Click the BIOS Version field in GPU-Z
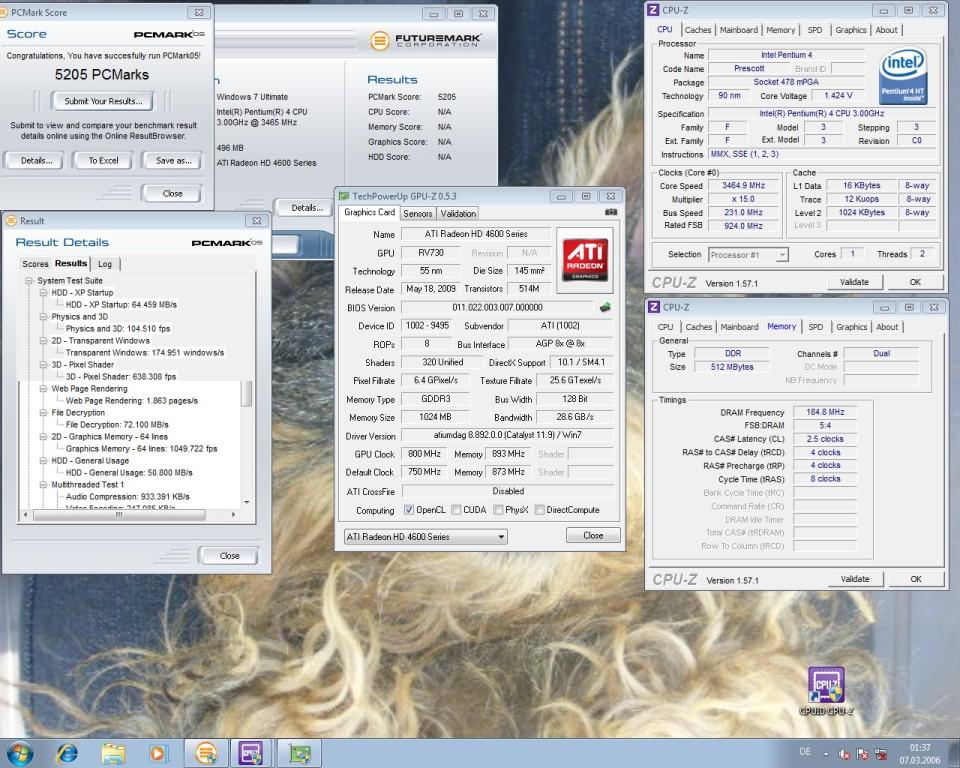 pyautogui.click(x=497, y=307)
